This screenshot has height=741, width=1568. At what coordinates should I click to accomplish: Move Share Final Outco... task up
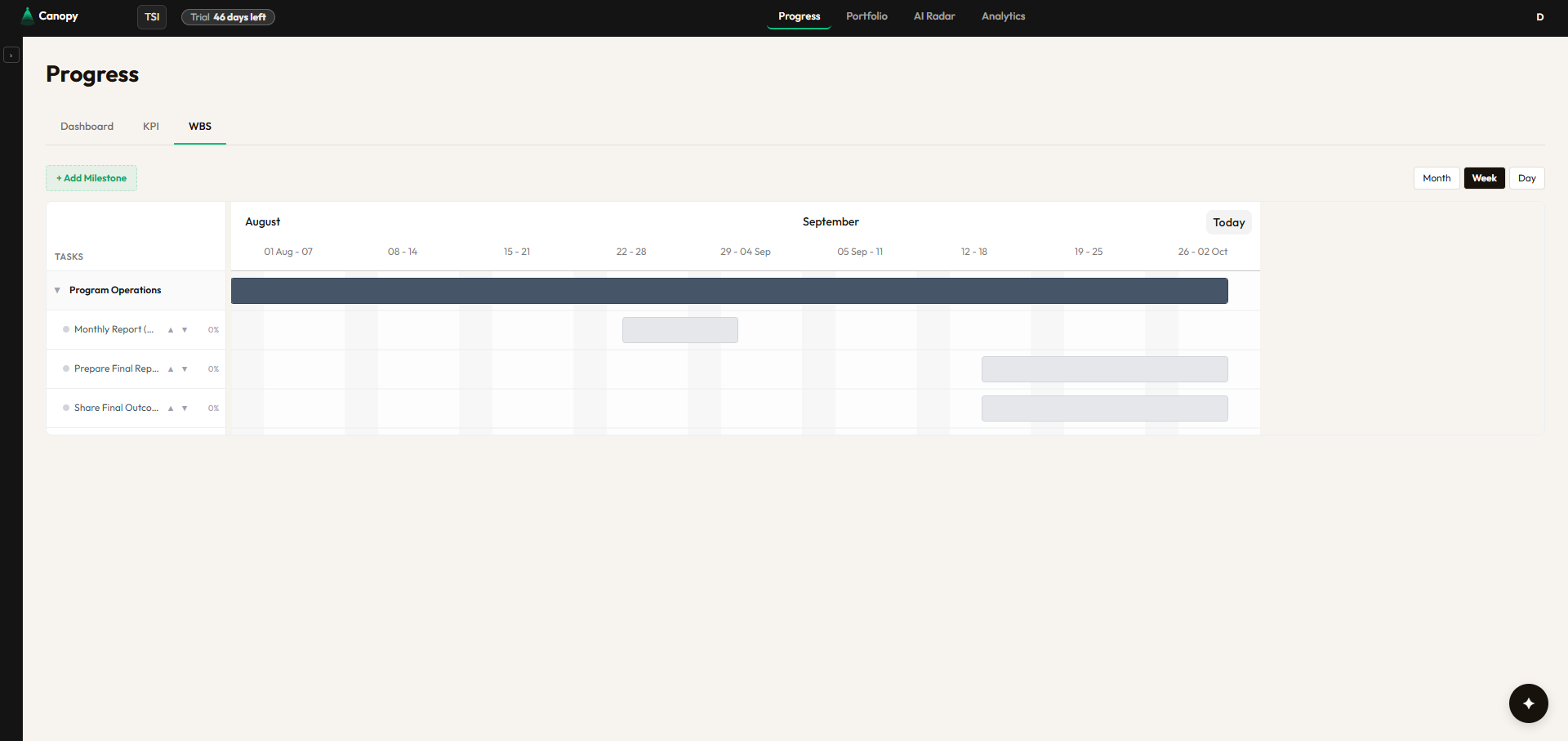pyautogui.click(x=171, y=408)
